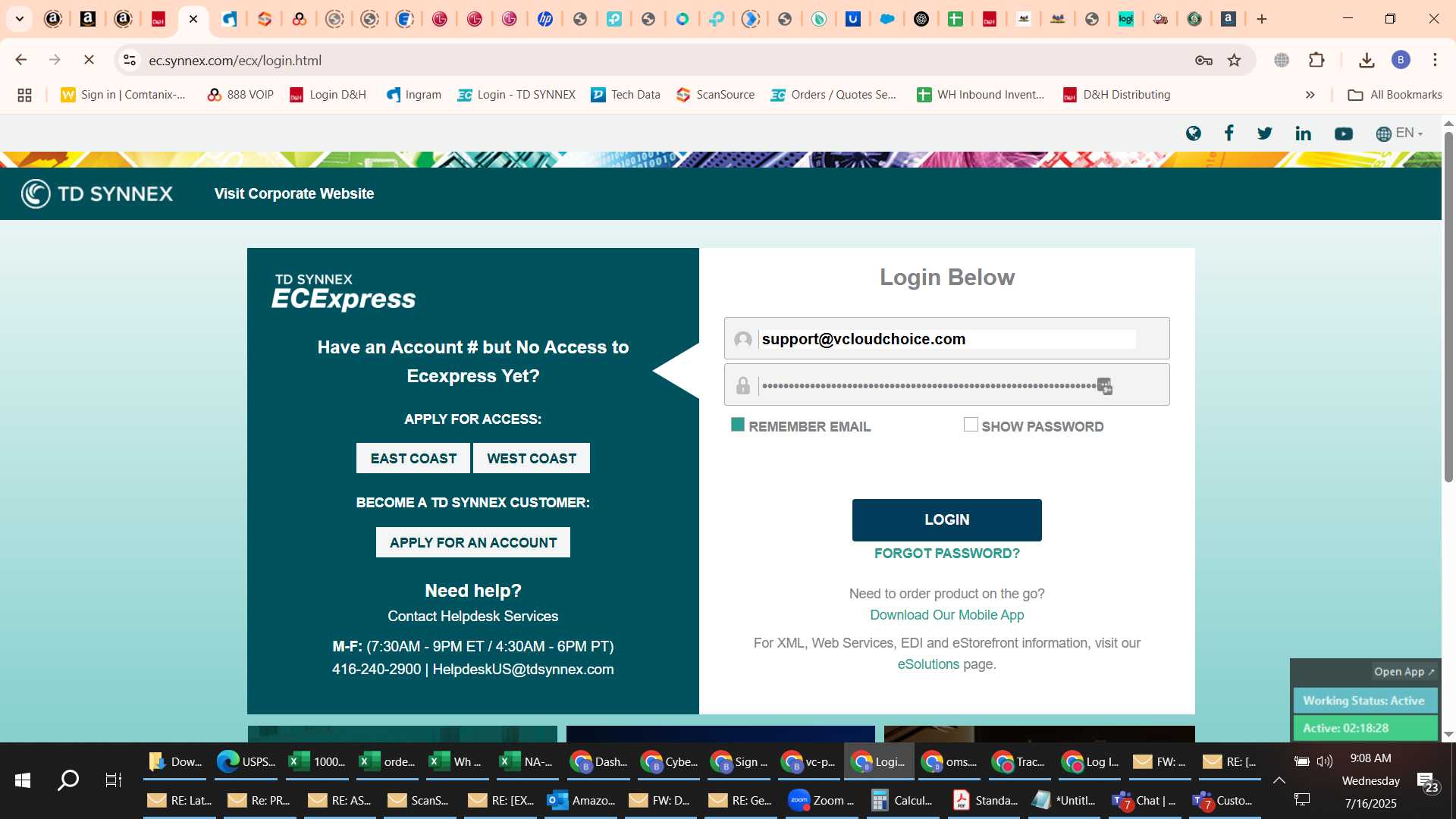Screen dimensions: 1456x819
Task: Open D&H Distributing bookmark
Action: [x=1116, y=95]
